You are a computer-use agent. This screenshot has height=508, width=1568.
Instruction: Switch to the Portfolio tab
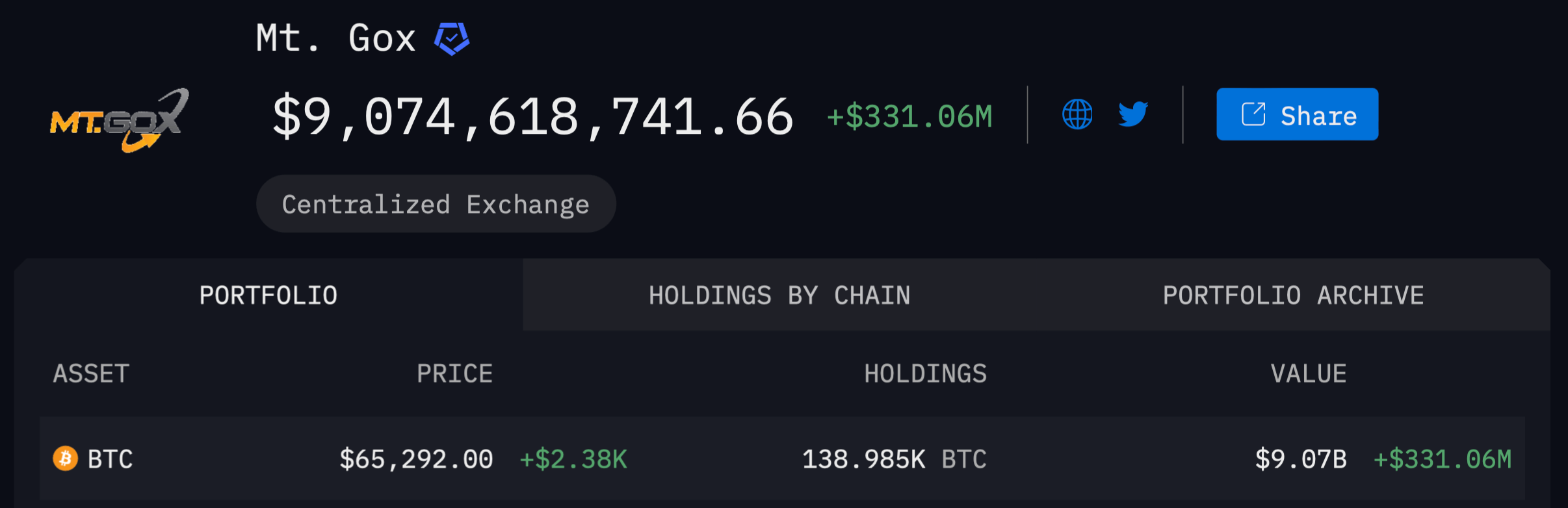[x=268, y=296]
